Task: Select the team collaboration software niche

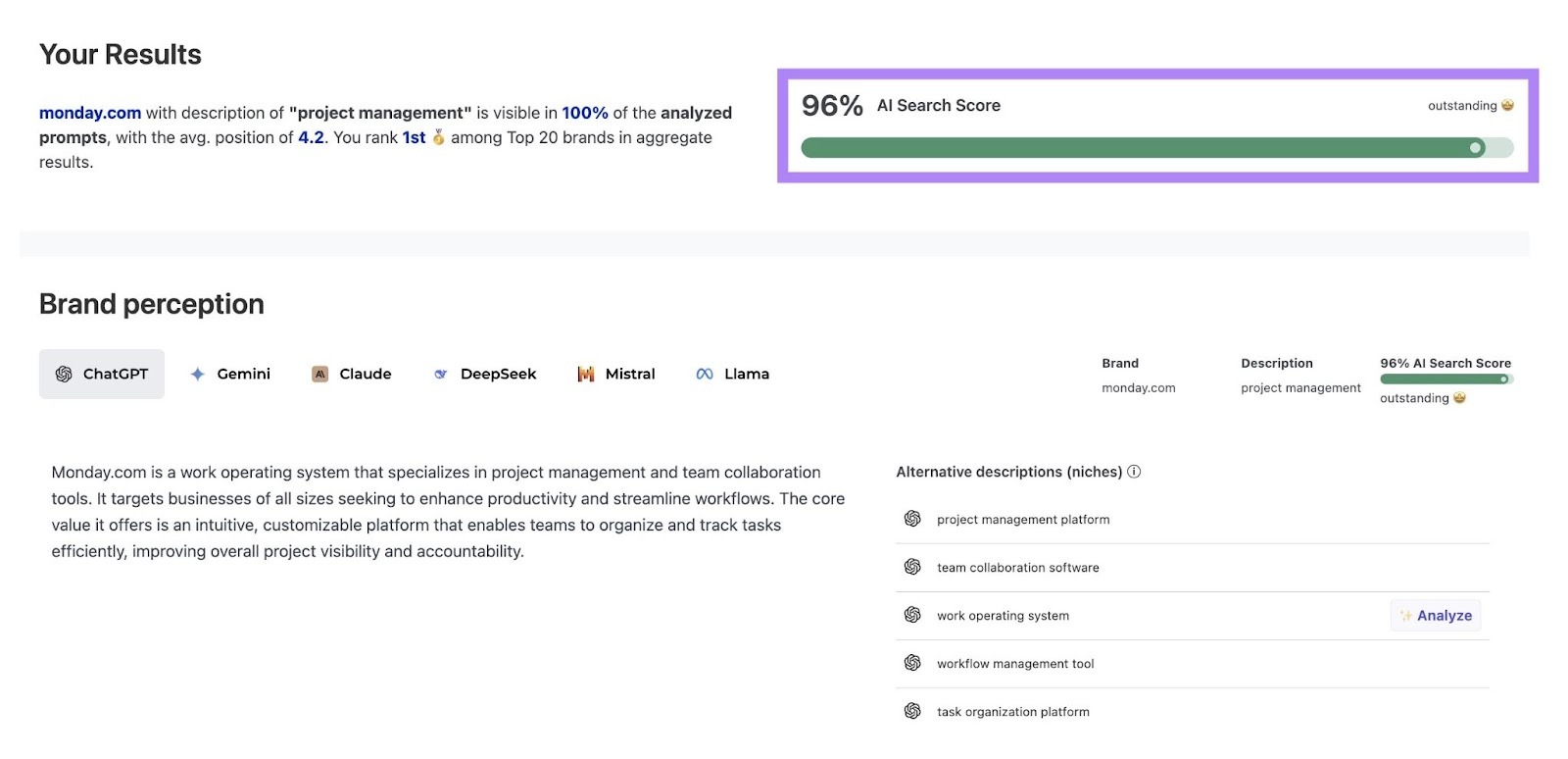Action: (1017, 568)
